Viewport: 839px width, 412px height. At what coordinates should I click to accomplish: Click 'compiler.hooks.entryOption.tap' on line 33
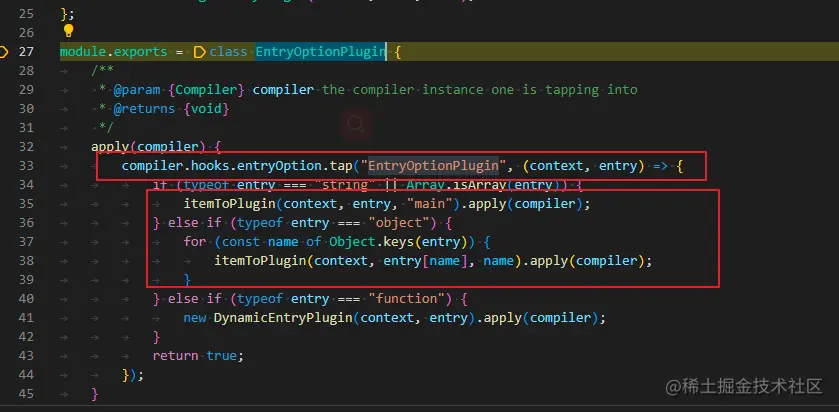coord(237,166)
